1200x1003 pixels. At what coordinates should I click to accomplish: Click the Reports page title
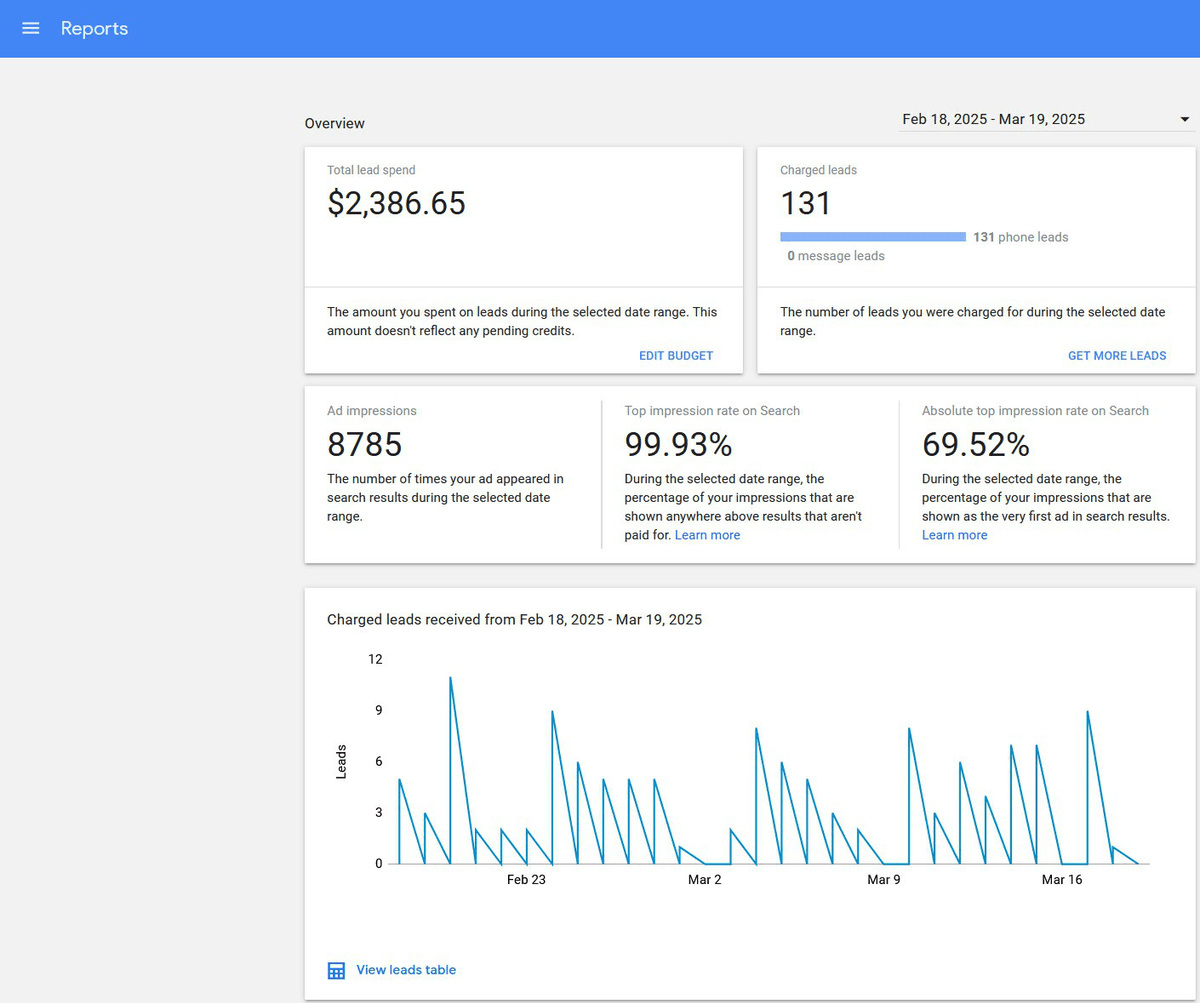click(94, 28)
